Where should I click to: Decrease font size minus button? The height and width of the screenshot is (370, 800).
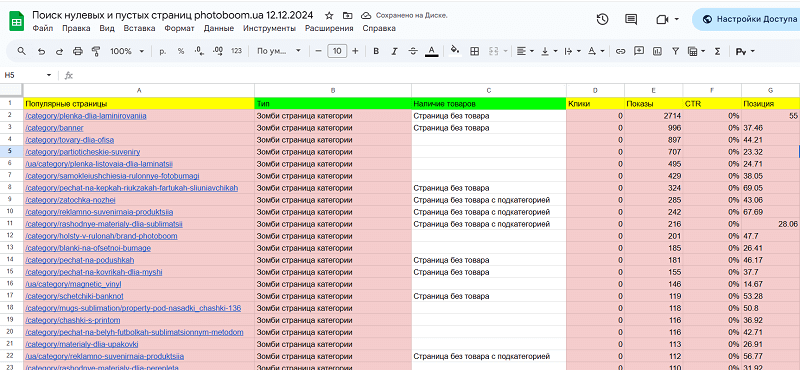pyautogui.click(x=318, y=51)
